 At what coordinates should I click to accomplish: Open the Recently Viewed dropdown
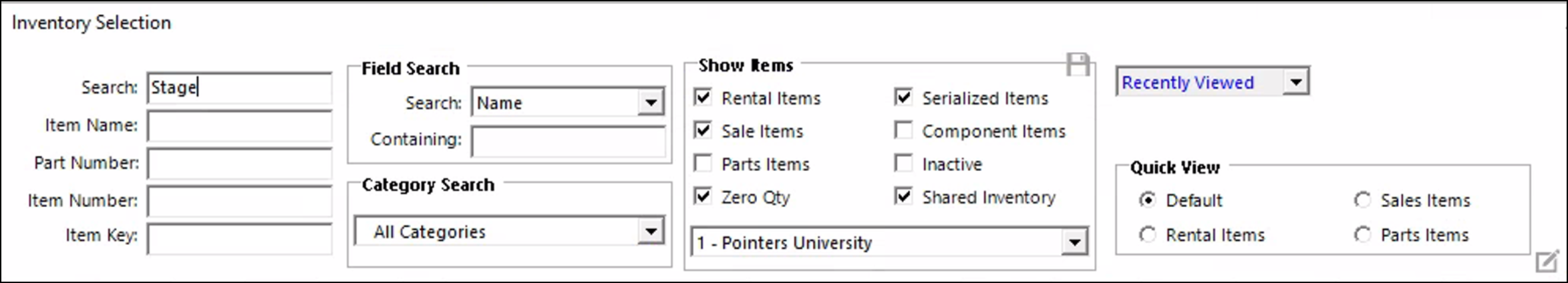point(1296,82)
